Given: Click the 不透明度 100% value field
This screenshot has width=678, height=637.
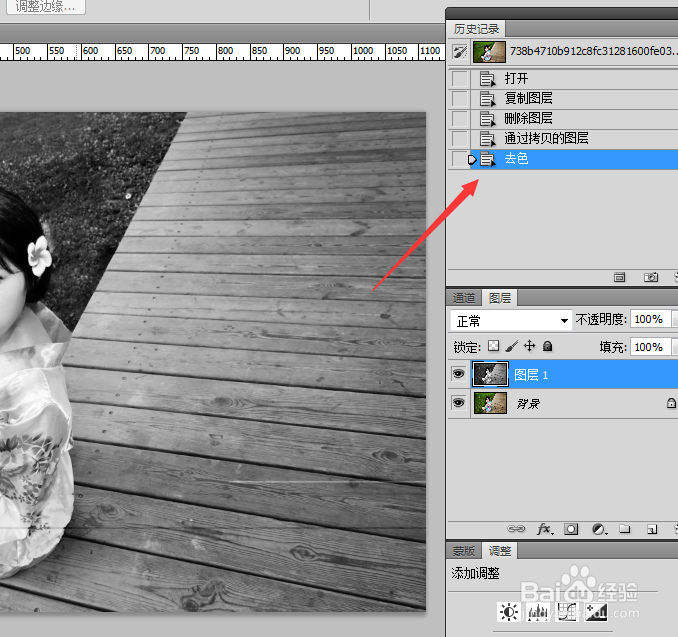Looking at the screenshot, I should tap(650, 319).
